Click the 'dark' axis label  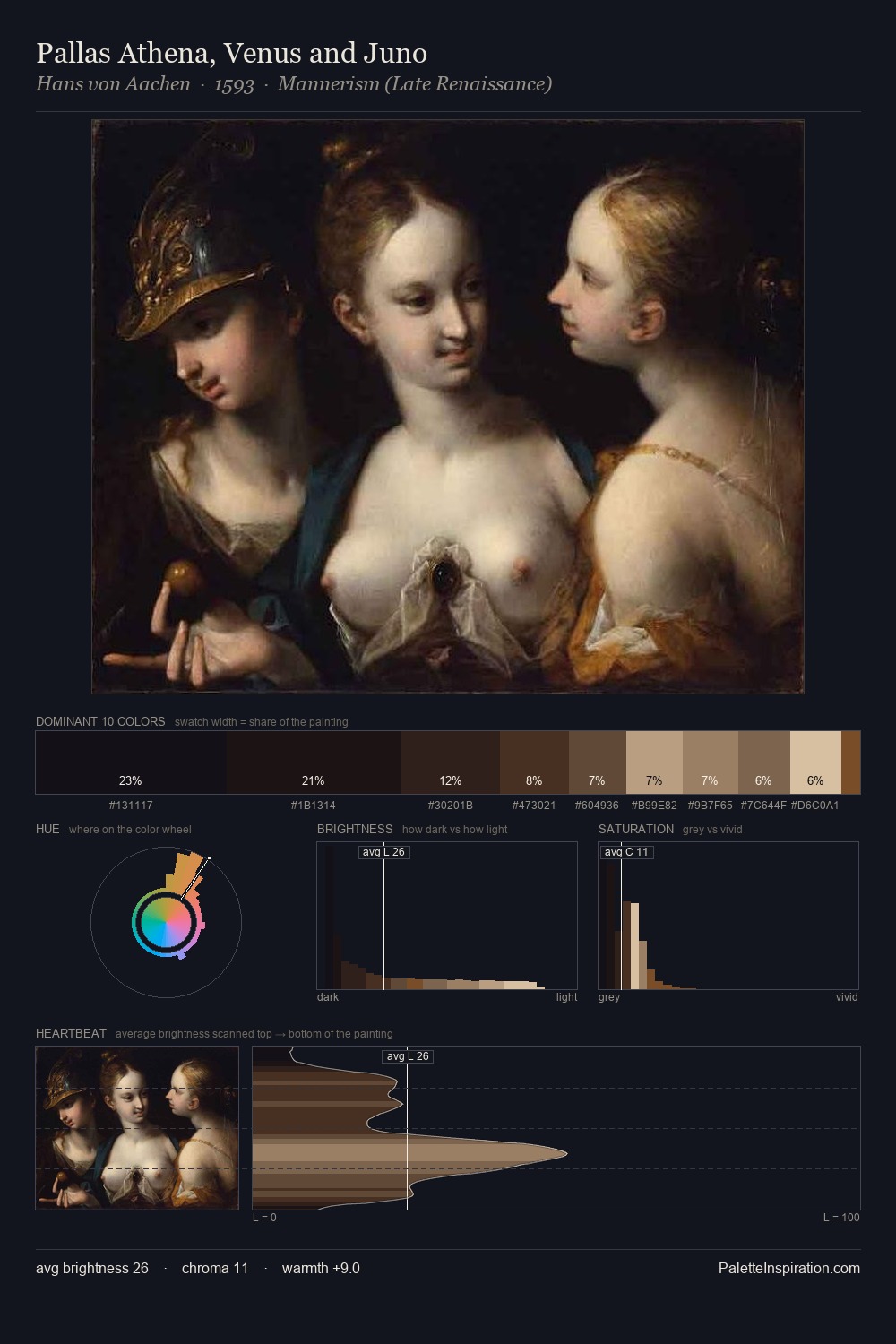(328, 997)
